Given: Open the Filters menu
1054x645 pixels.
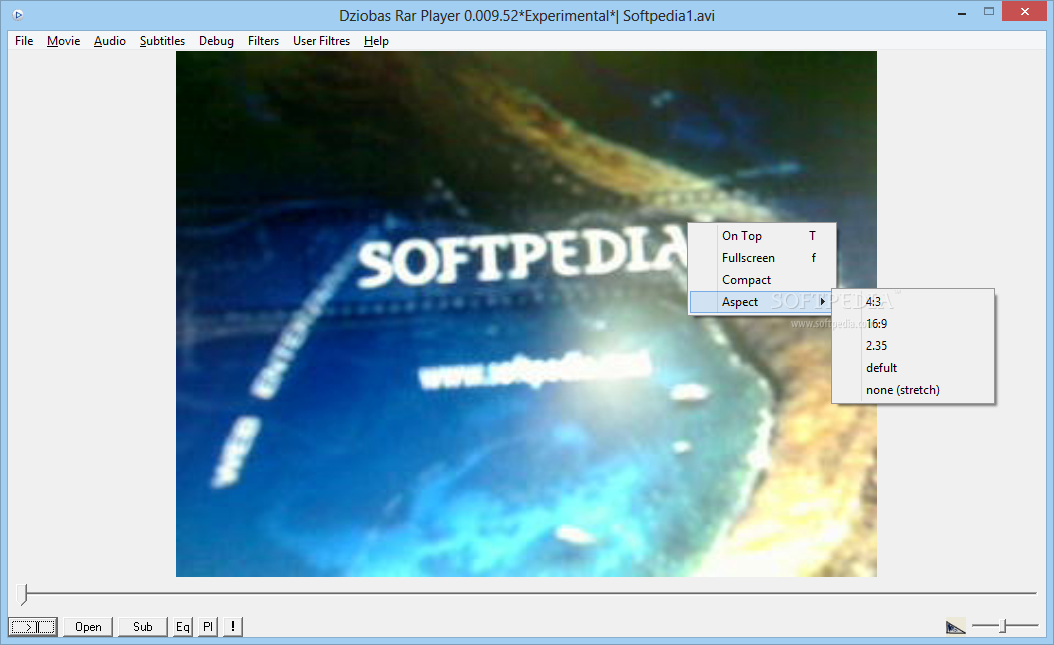Looking at the screenshot, I should click(263, 41).
